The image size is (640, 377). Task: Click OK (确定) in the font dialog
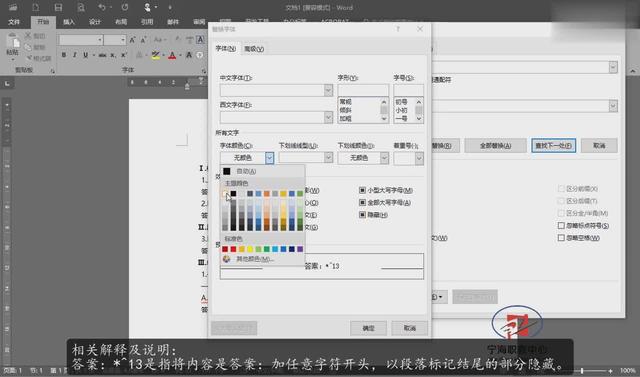(368, 328)
